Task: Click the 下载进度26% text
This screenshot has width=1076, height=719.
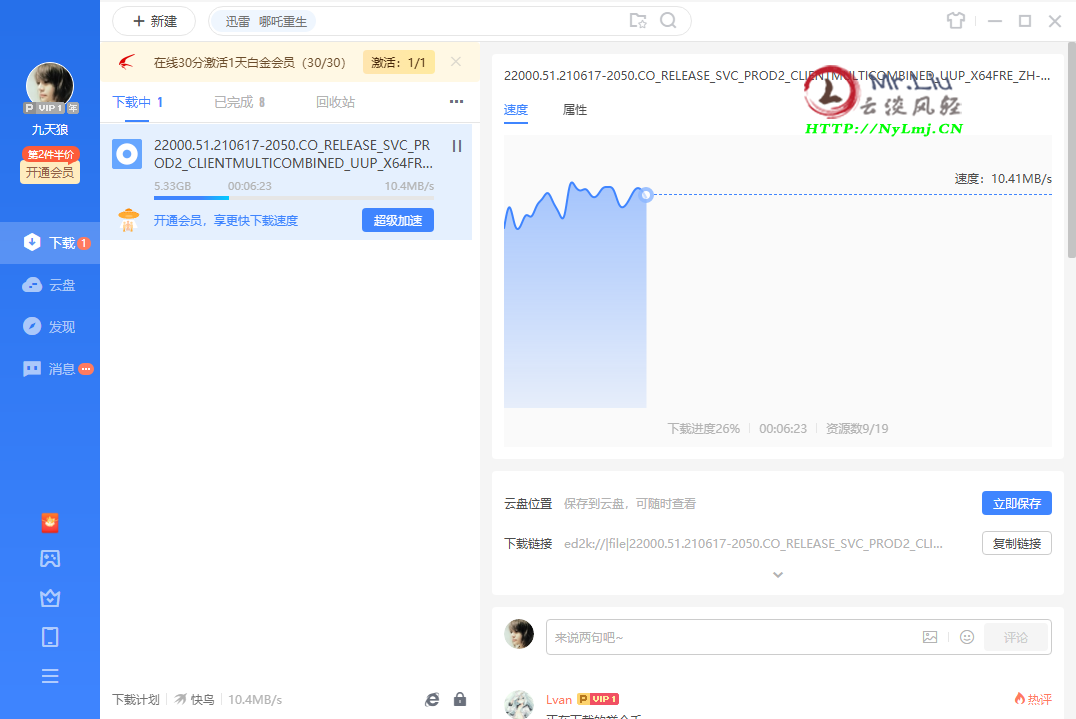Action: pos(703,429)
